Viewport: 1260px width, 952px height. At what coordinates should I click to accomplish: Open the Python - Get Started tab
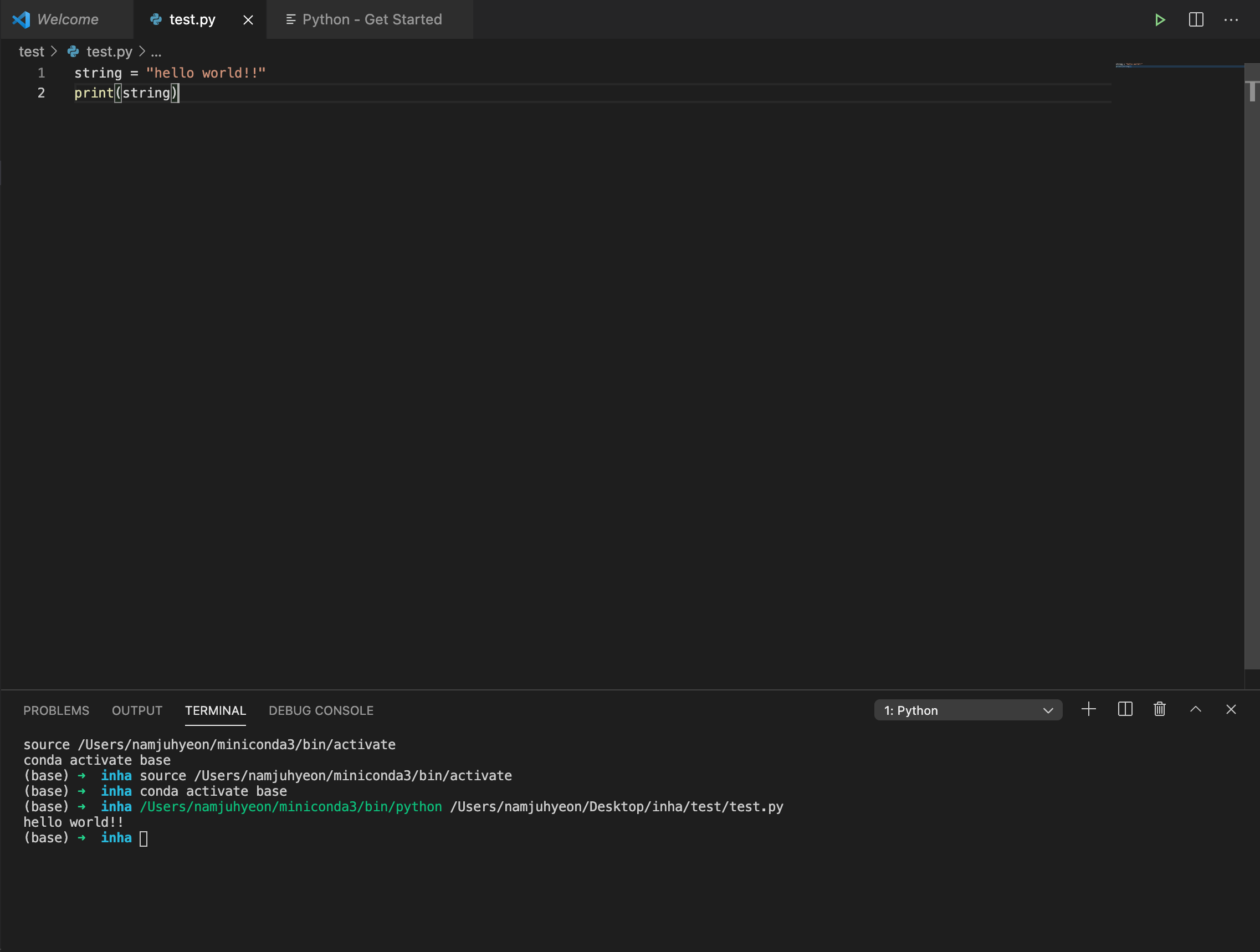coord(371,20)
